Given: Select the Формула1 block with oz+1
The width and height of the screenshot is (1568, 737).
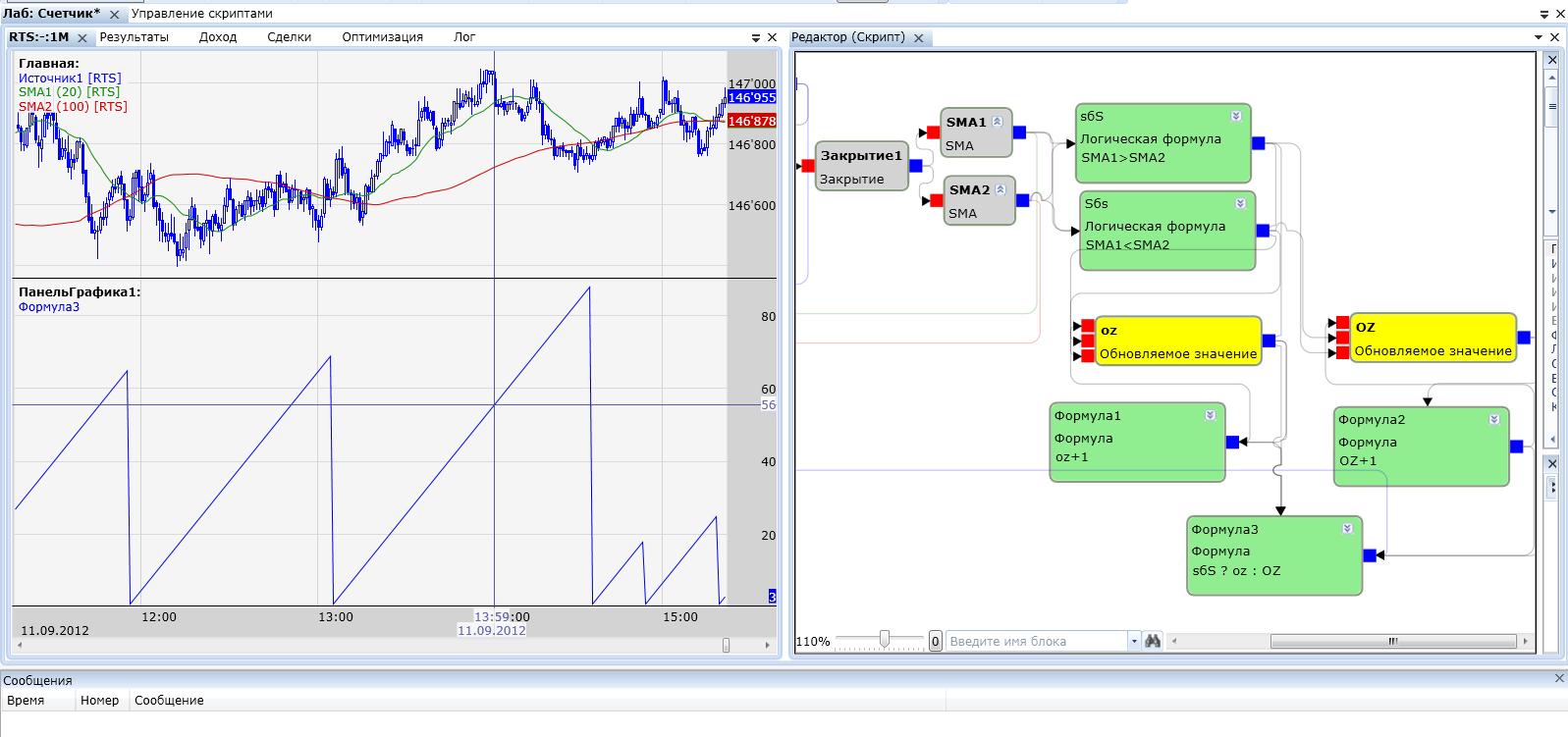Looking at the screenshot, I should click(x=1137, y=443).
